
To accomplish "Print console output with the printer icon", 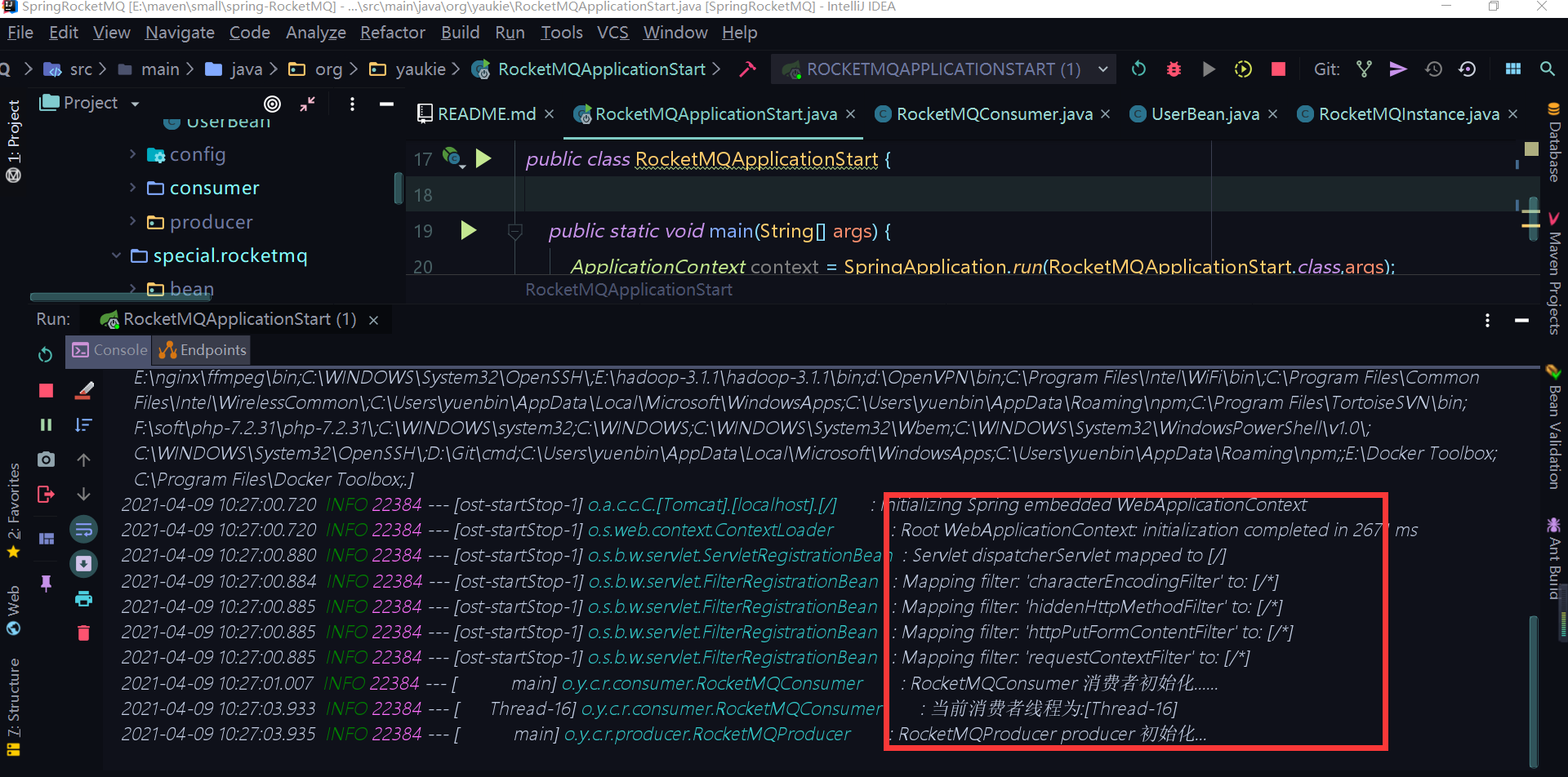I will [83, 599].
